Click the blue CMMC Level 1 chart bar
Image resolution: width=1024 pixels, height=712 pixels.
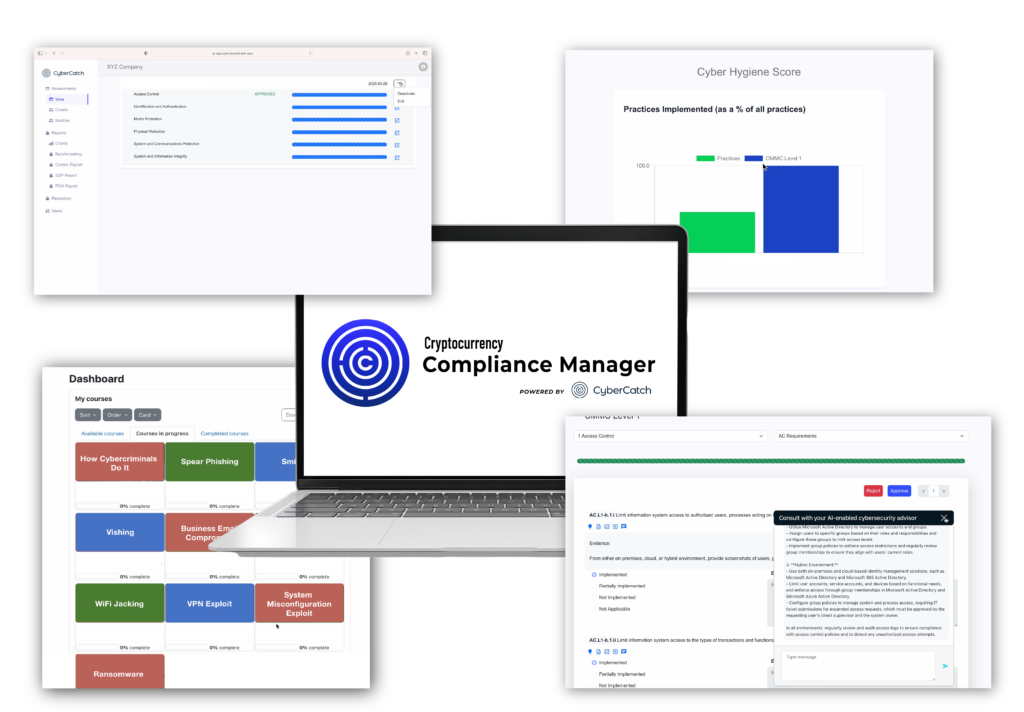click(801, 209)
